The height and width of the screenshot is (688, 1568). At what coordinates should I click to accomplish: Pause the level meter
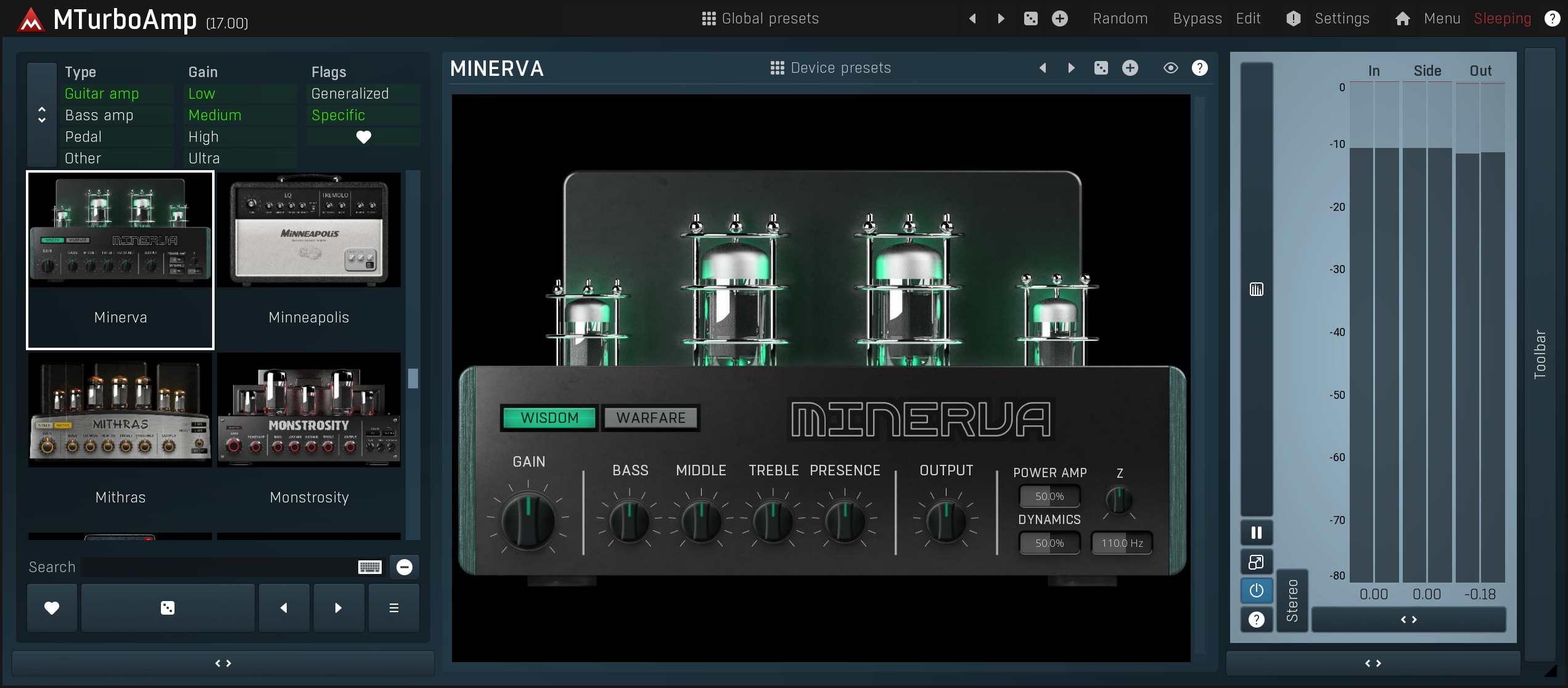(1256, 533)
